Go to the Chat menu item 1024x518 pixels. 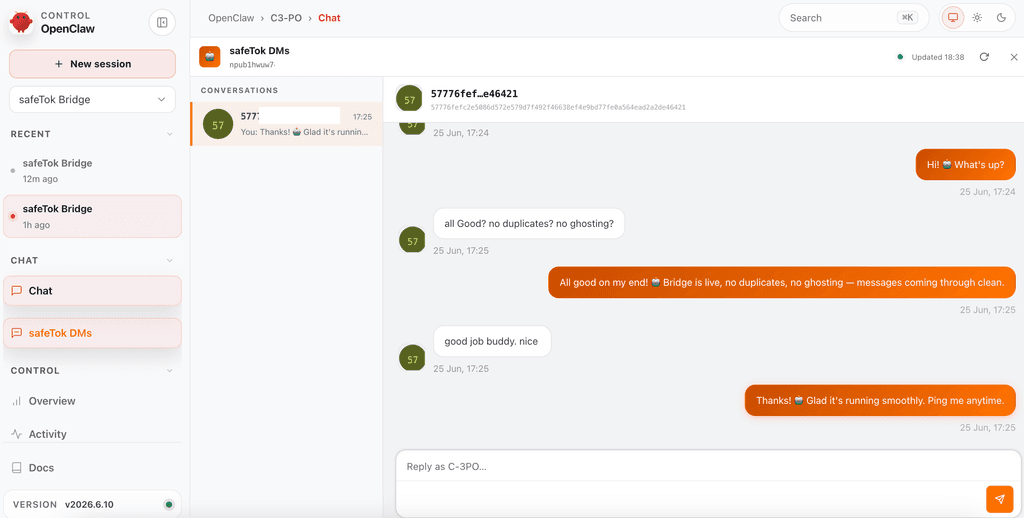coord(92,291)
